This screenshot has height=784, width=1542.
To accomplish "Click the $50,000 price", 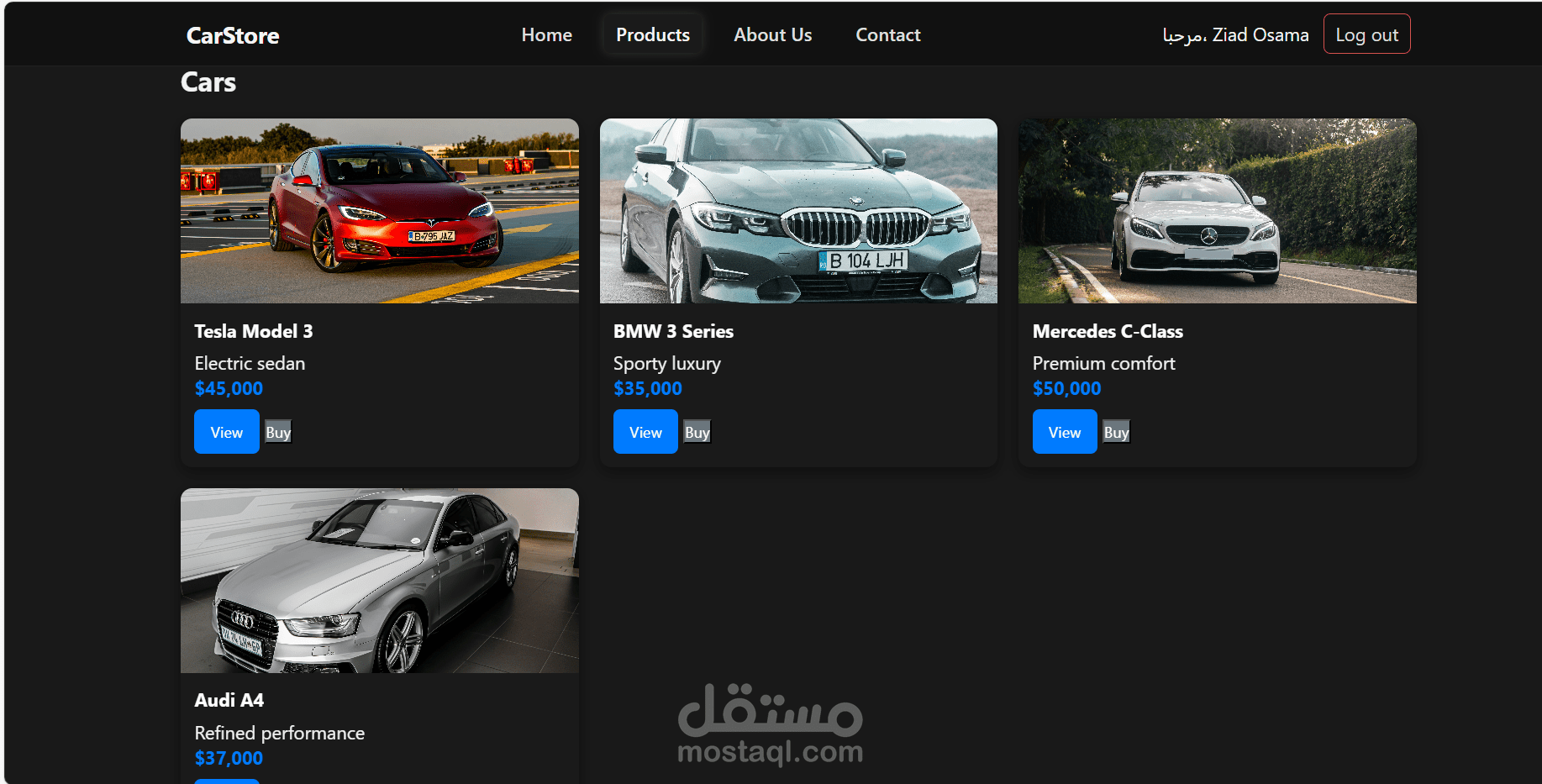I will pyautogui.click(x=1066, y=388).
